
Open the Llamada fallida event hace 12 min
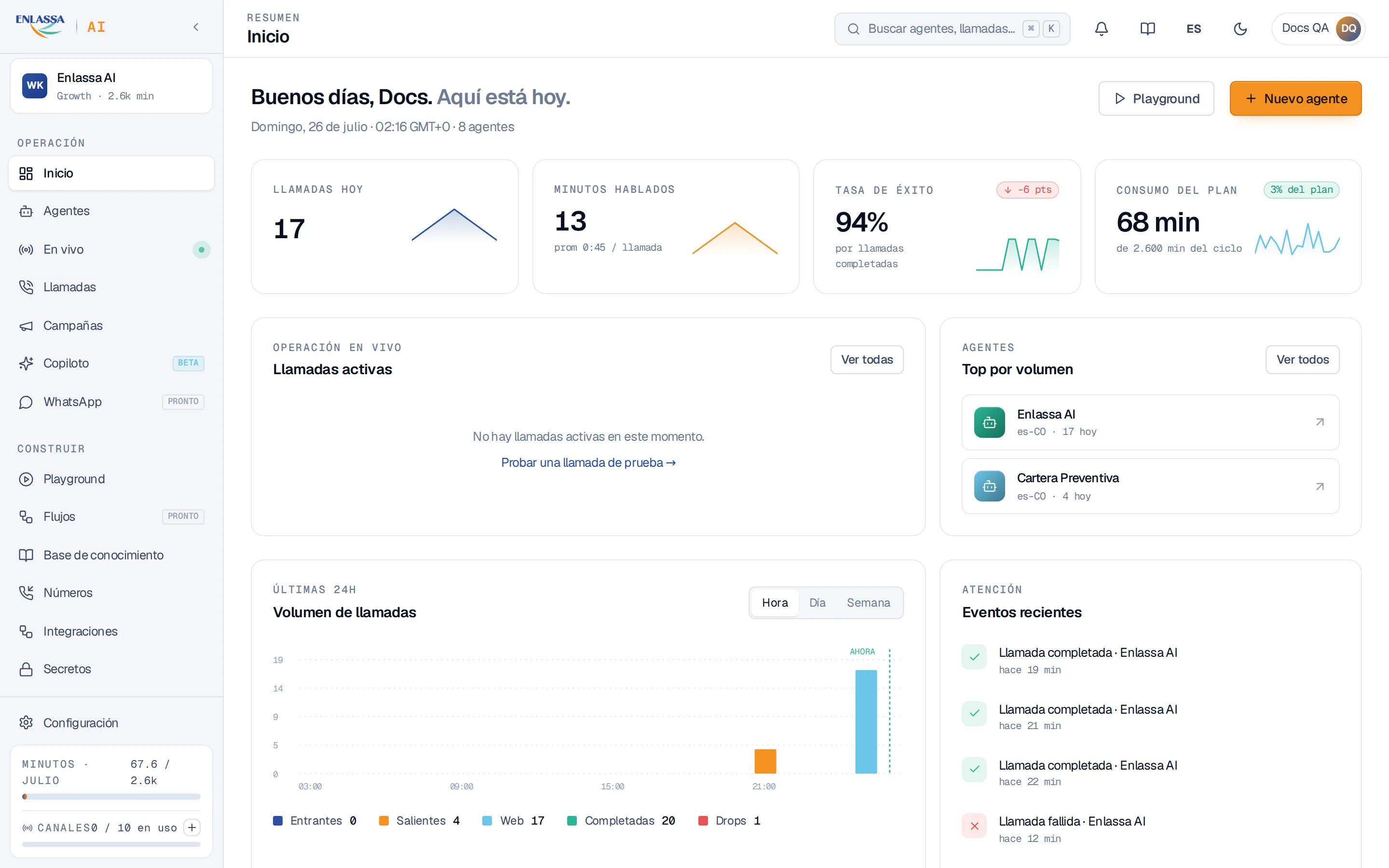coord(1150,829)
